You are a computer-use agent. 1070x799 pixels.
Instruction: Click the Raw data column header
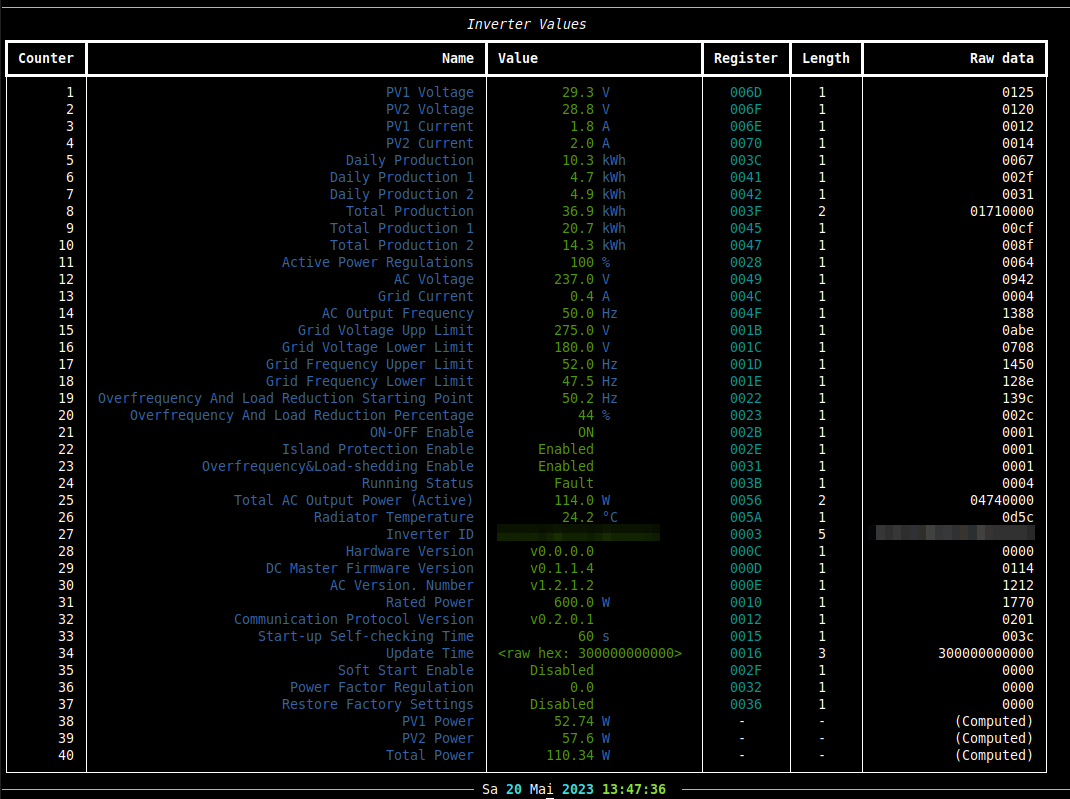[x=1001, y=59]
